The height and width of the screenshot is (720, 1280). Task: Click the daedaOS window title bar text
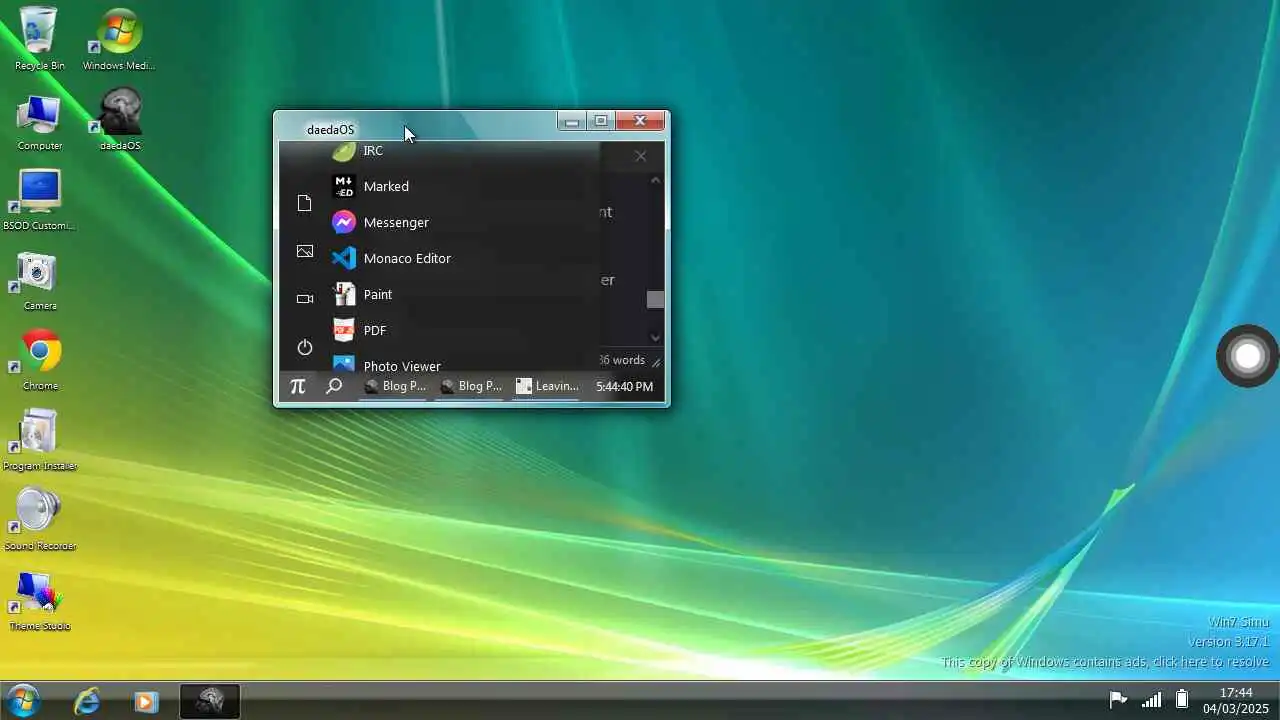click(x=330, y=129)
